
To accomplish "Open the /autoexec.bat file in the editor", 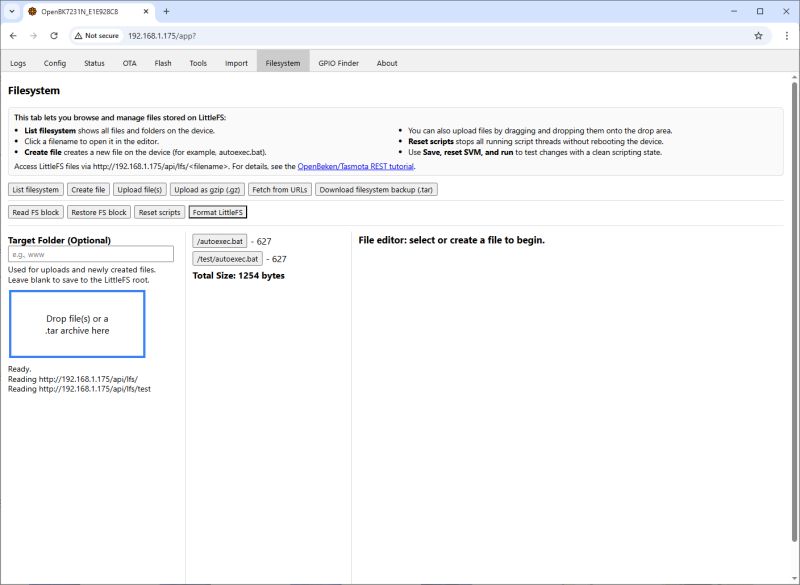I will [221, 240].
